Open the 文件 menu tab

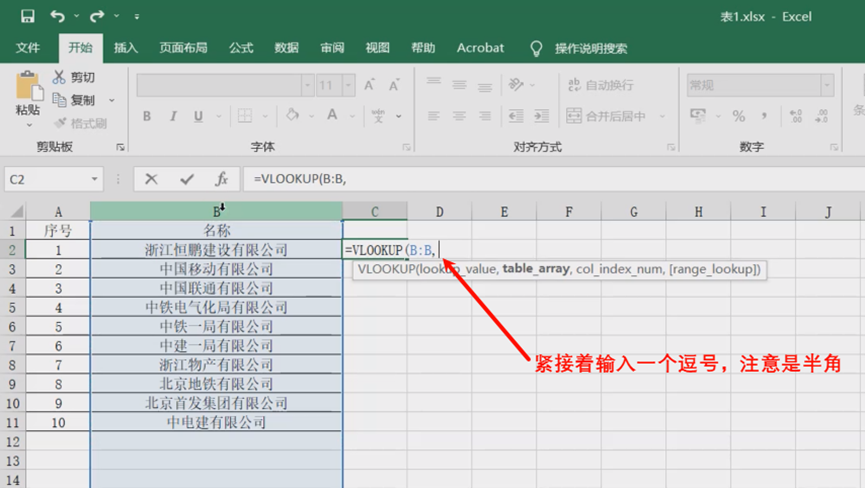pyautogui.click(x=28, y=48)
